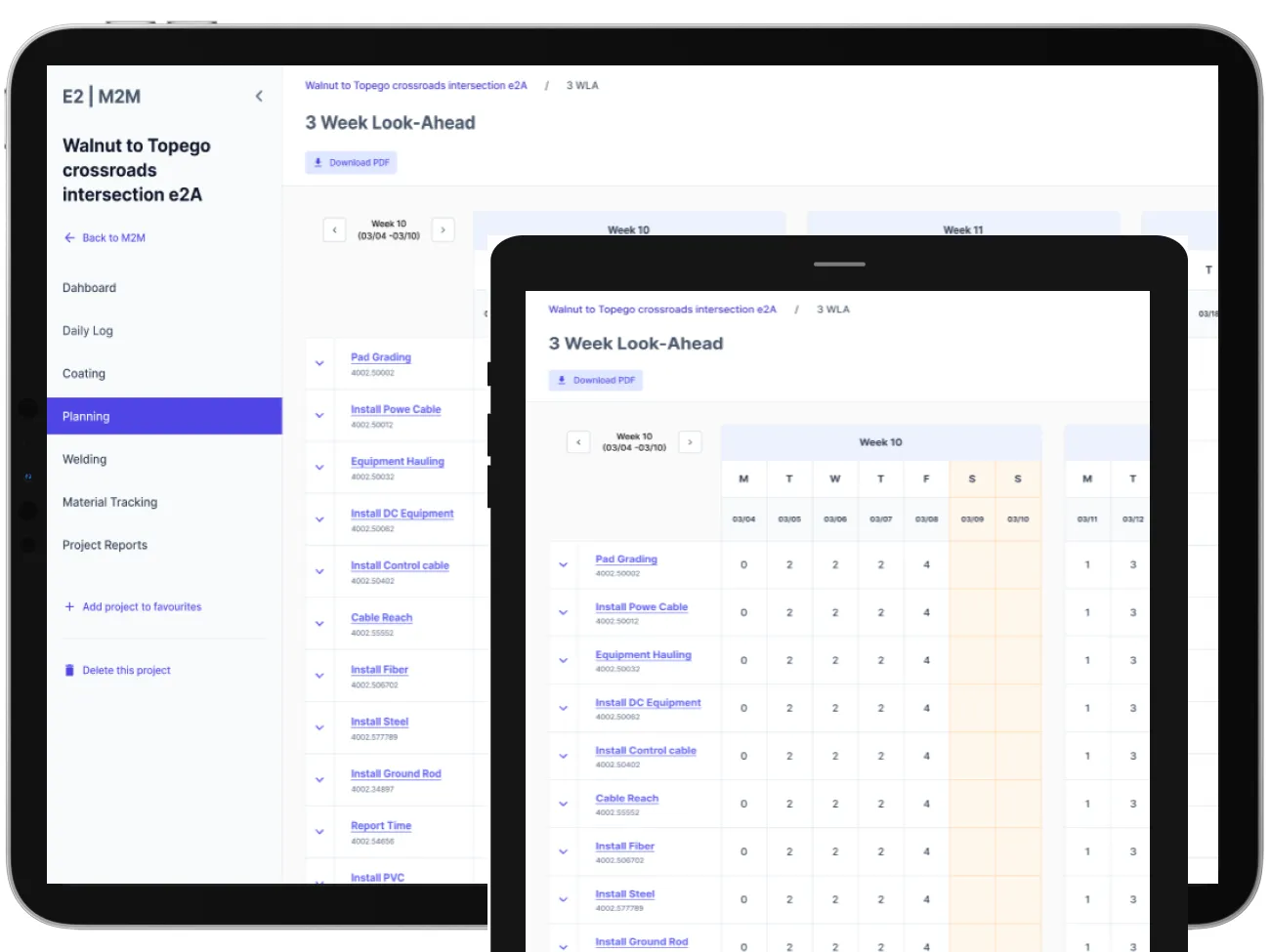Expand Equipment Hauling on the front tablet

coord(563,660)
